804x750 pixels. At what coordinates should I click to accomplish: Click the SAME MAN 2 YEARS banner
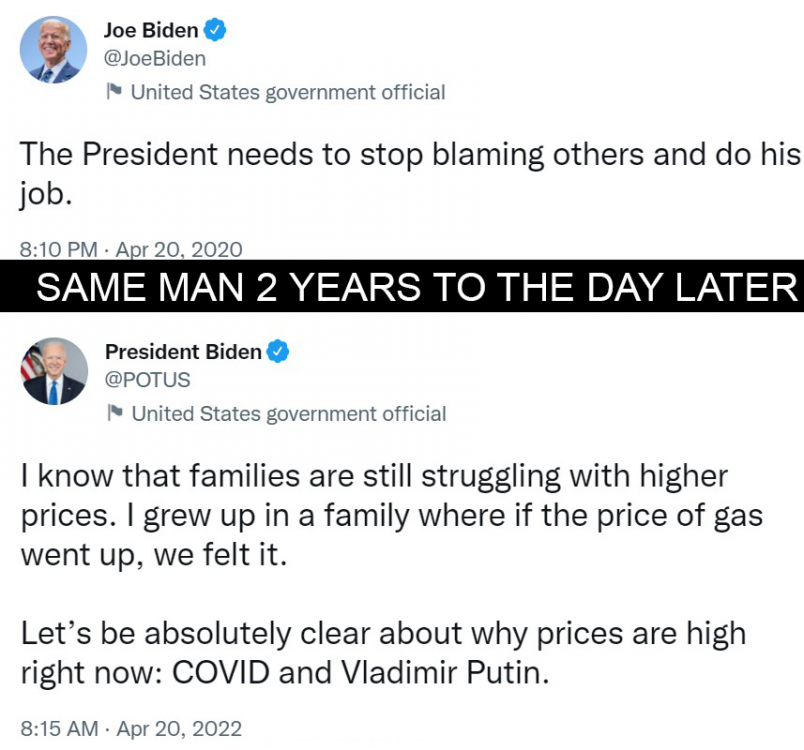pos(402,287)
